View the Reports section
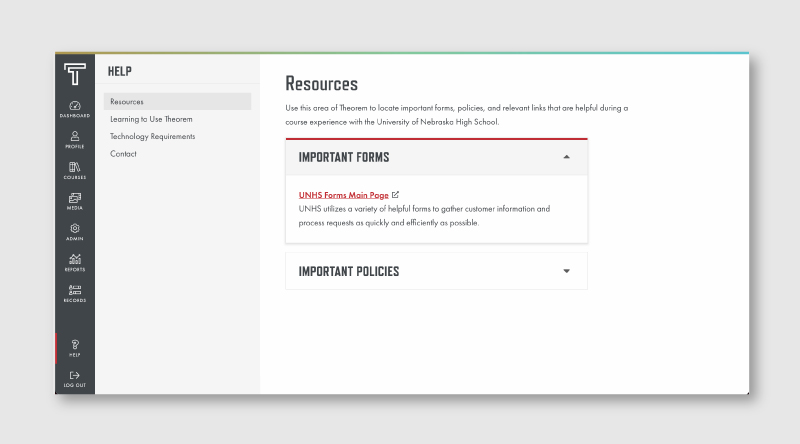This screenshot has width=800, height=444. click(74, 262)
